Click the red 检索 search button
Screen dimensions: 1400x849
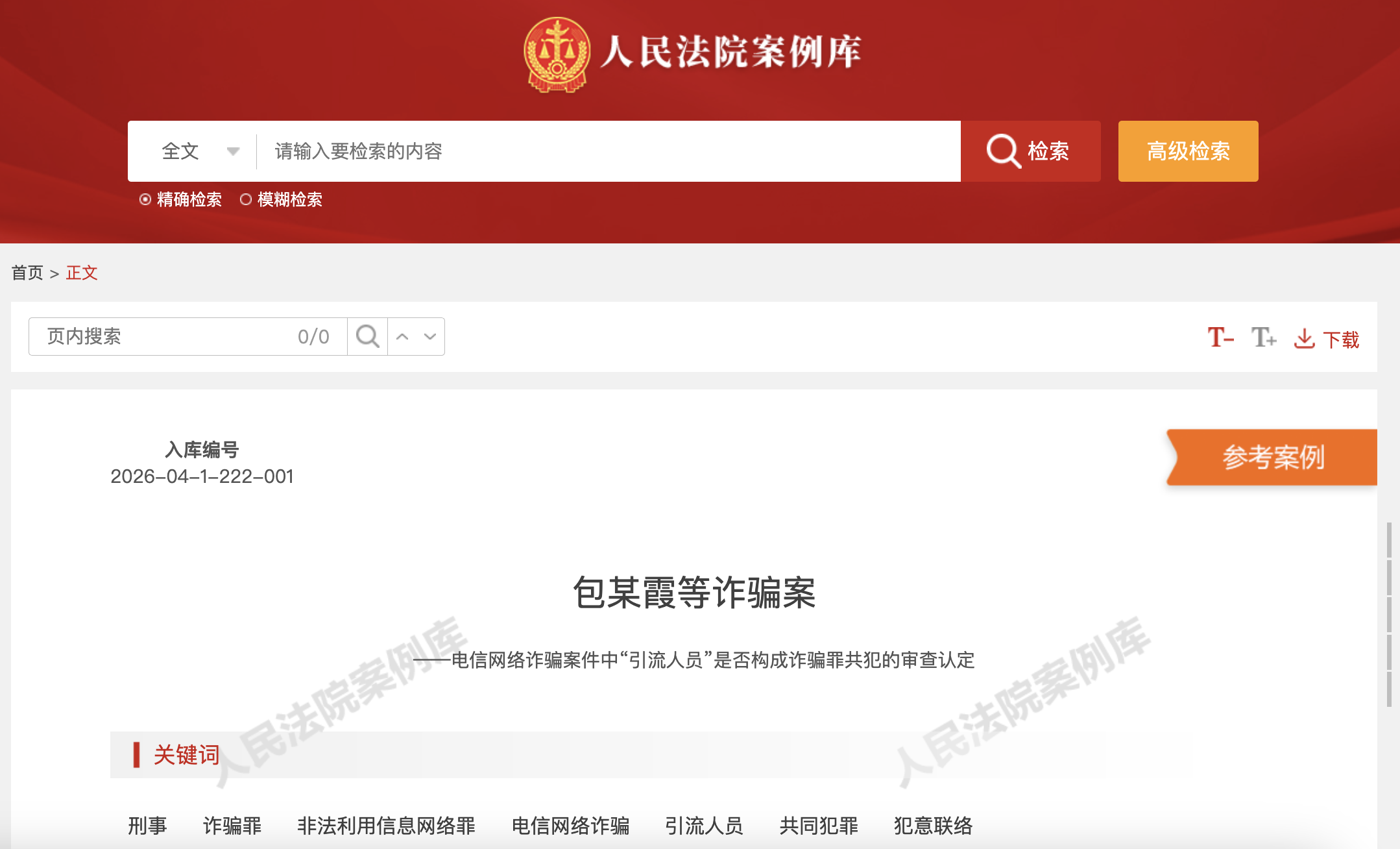tap(1031, 151)
